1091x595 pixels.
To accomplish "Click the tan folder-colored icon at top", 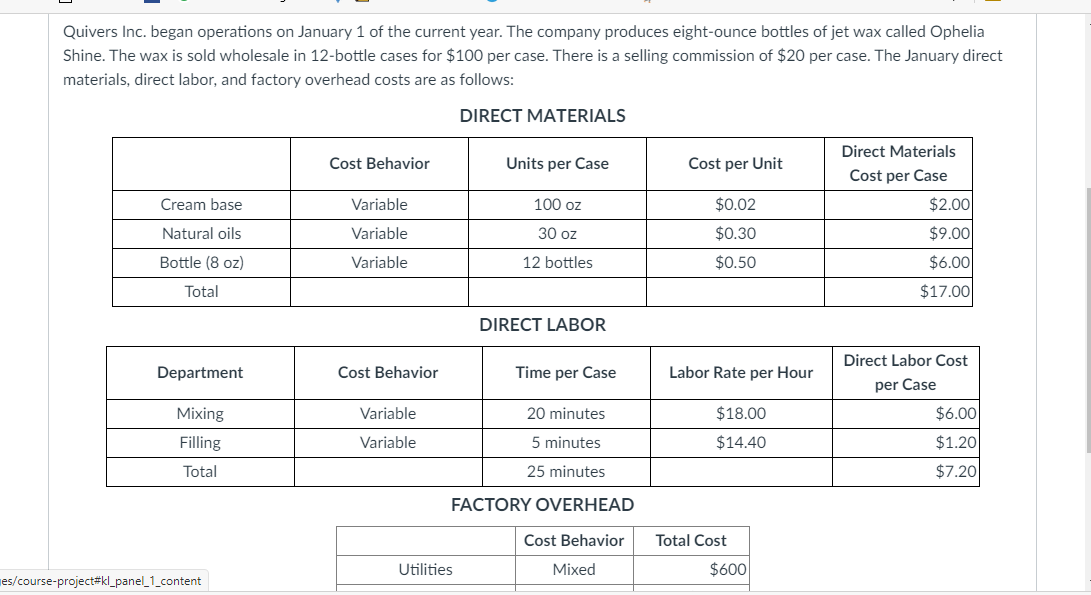I will pos(360,4).
